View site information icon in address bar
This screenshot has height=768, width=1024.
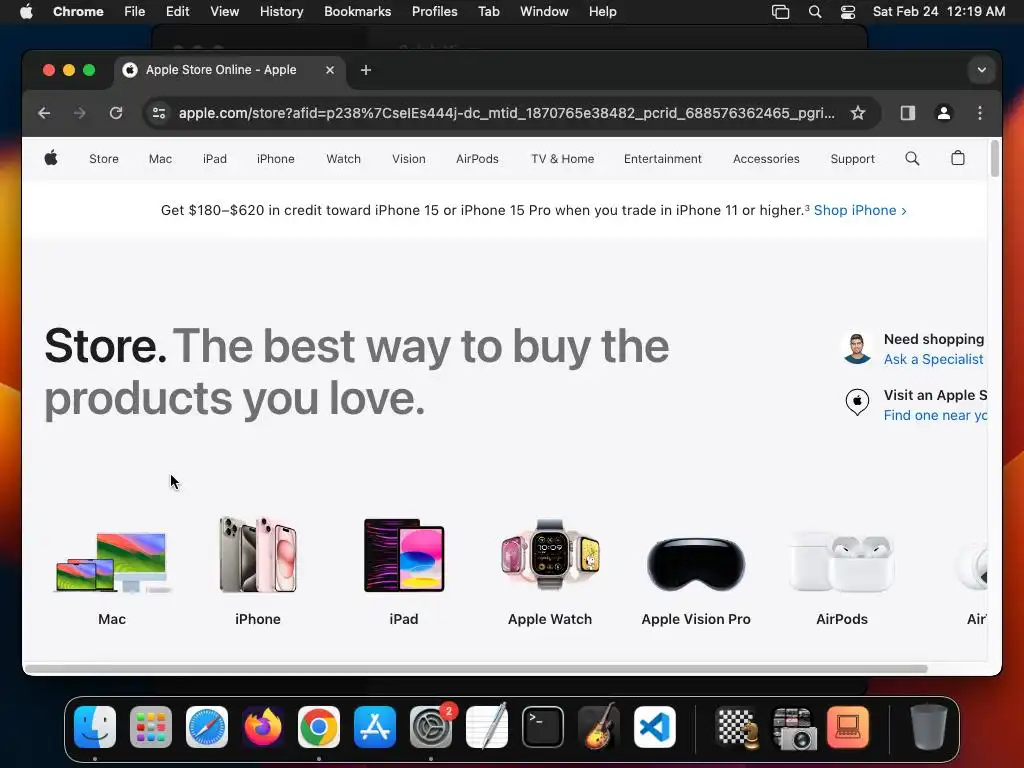pyautogui.click(x=159, y=113)
